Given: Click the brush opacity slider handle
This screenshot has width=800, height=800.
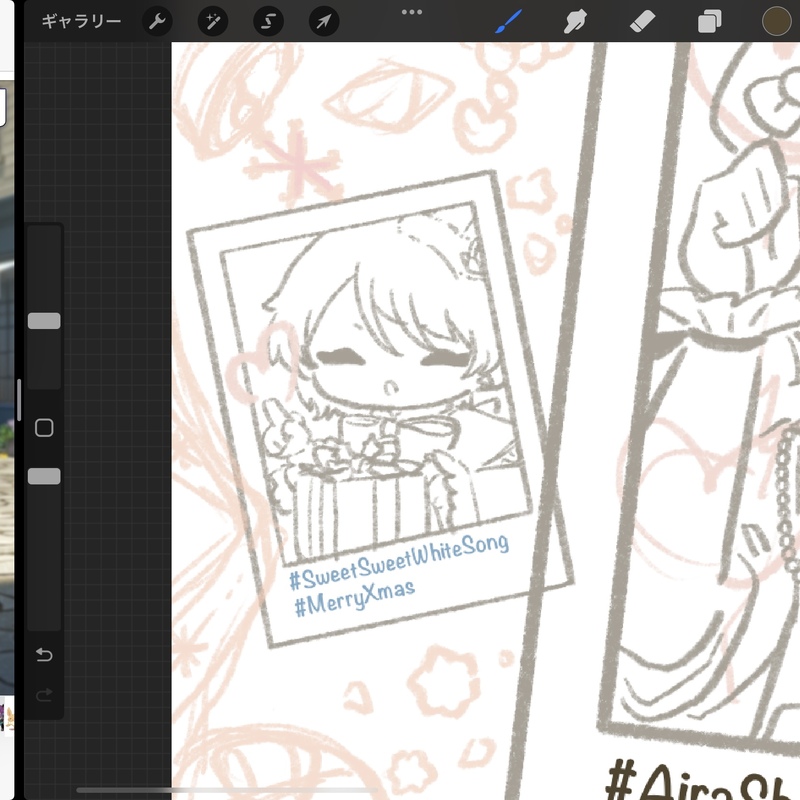Looking at the screenshot, I should (44, 476).
